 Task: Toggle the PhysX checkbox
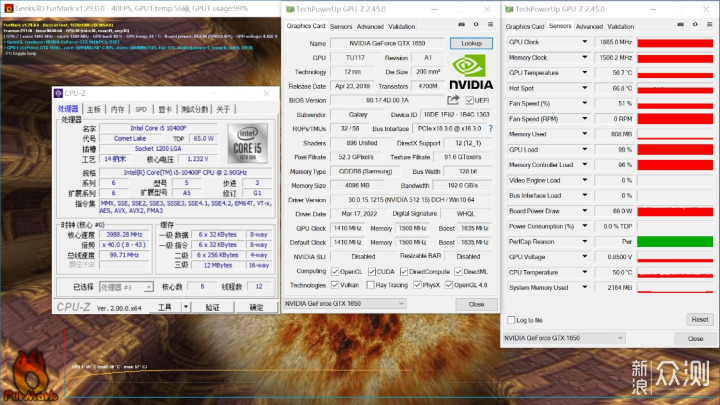click(x=417, y=285)
